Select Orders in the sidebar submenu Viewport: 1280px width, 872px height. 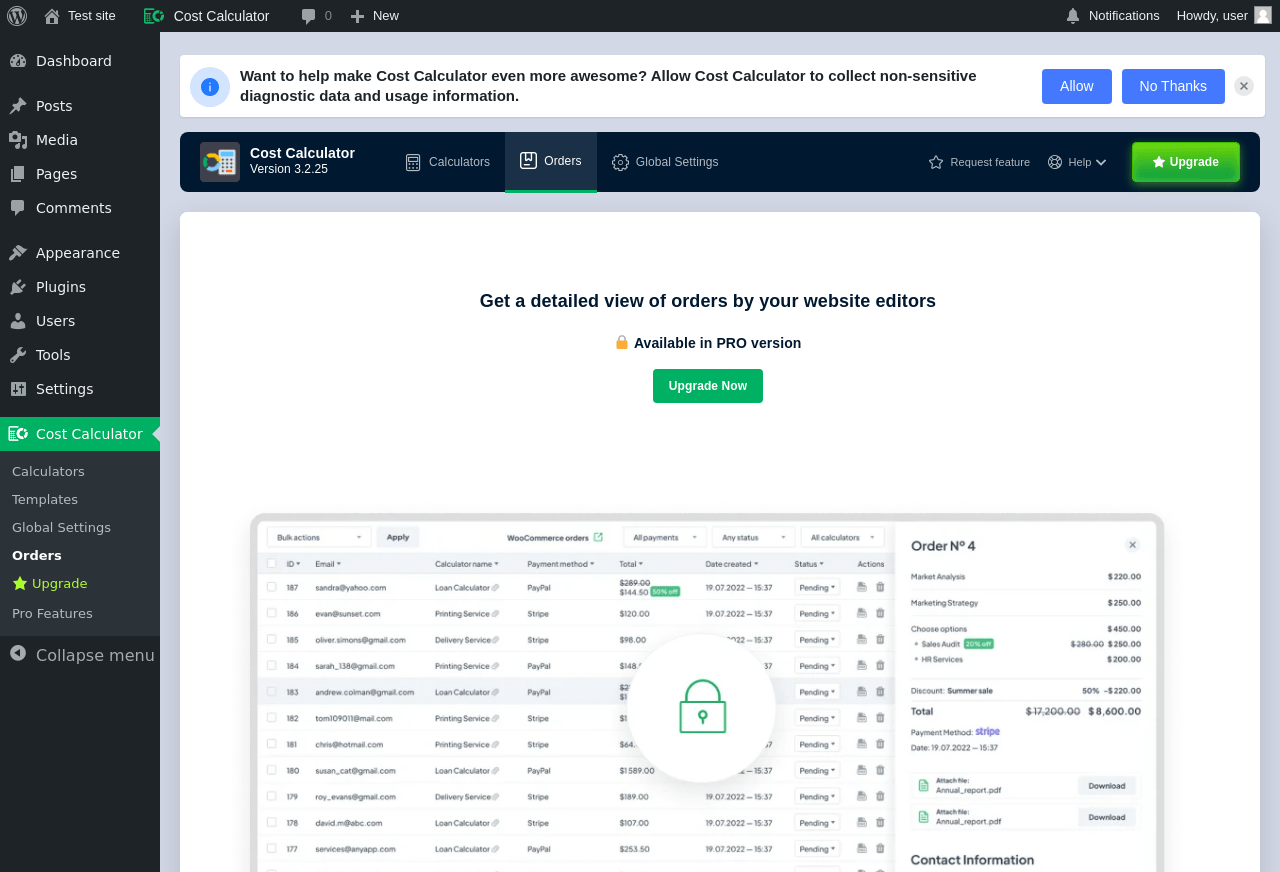(37, 556)
